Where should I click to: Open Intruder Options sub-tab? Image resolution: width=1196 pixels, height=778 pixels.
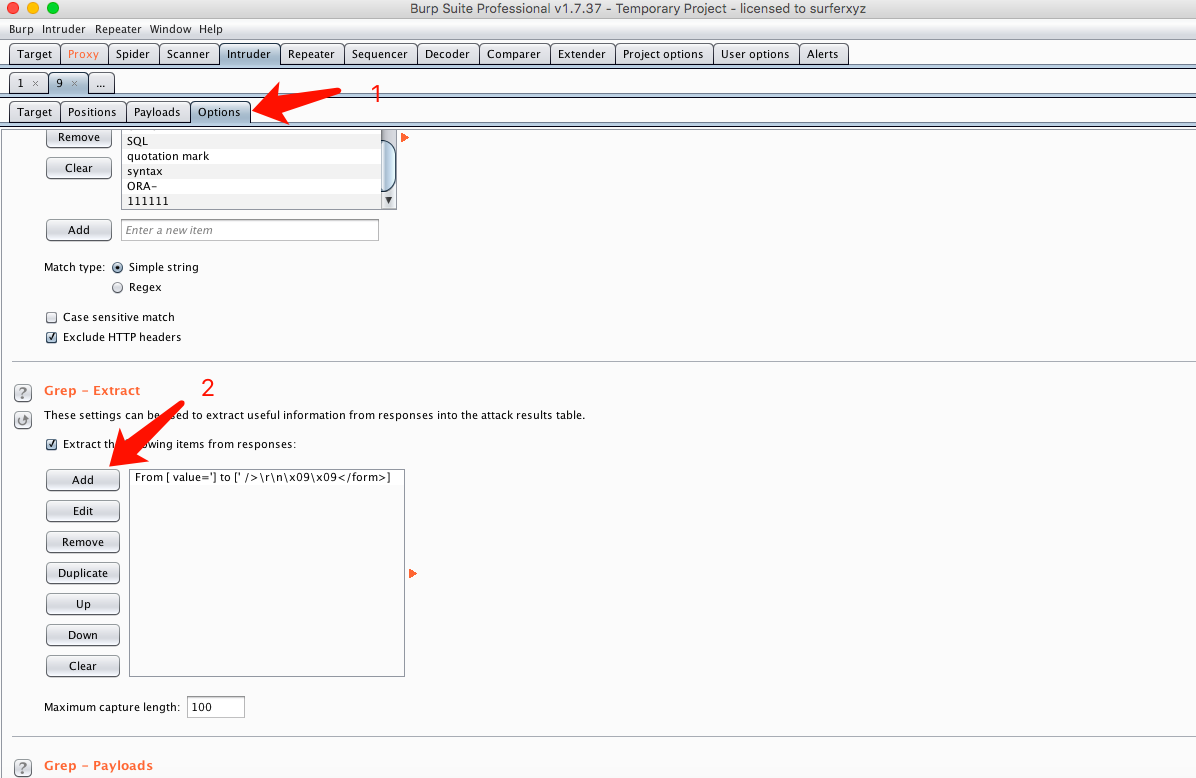tap(219, 112)
